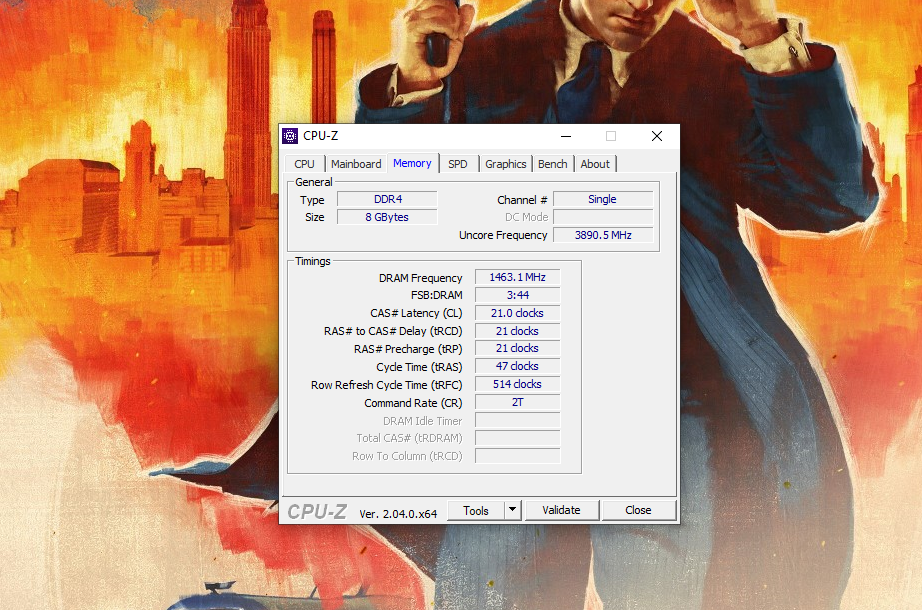This screenshot has height=610, width=922.
Task: Click the empty Total CAS# (tRDRAM) field
Action: (x=517, y=438)
